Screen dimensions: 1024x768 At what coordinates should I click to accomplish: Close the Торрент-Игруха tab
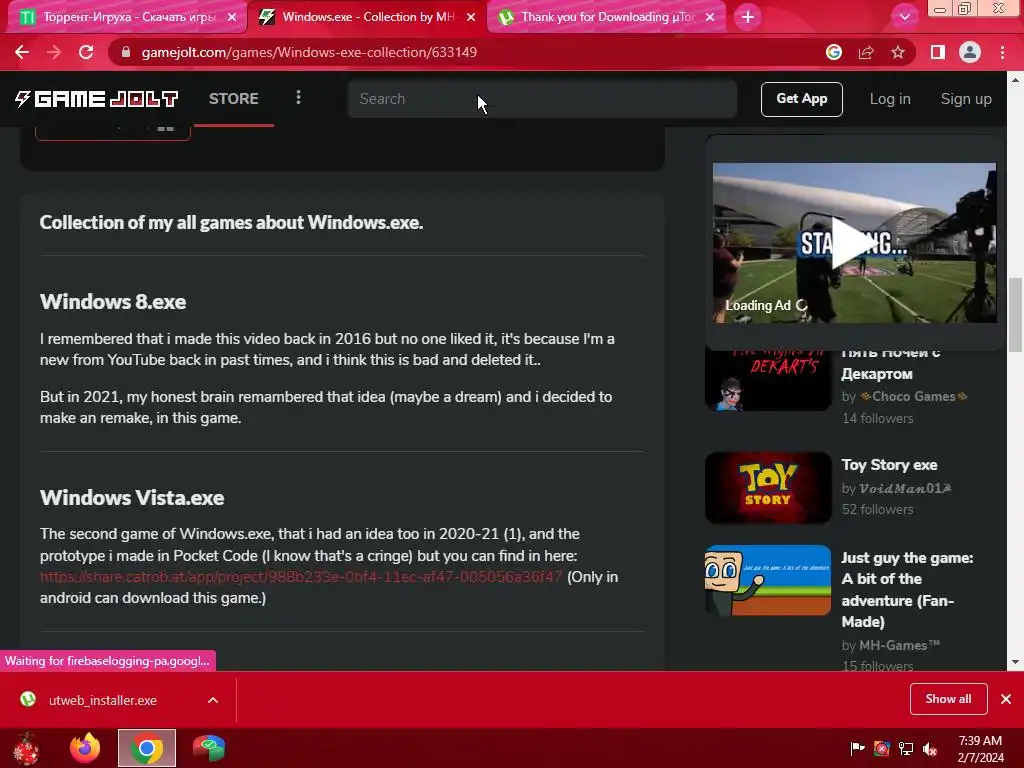click(x=232, y=17)
